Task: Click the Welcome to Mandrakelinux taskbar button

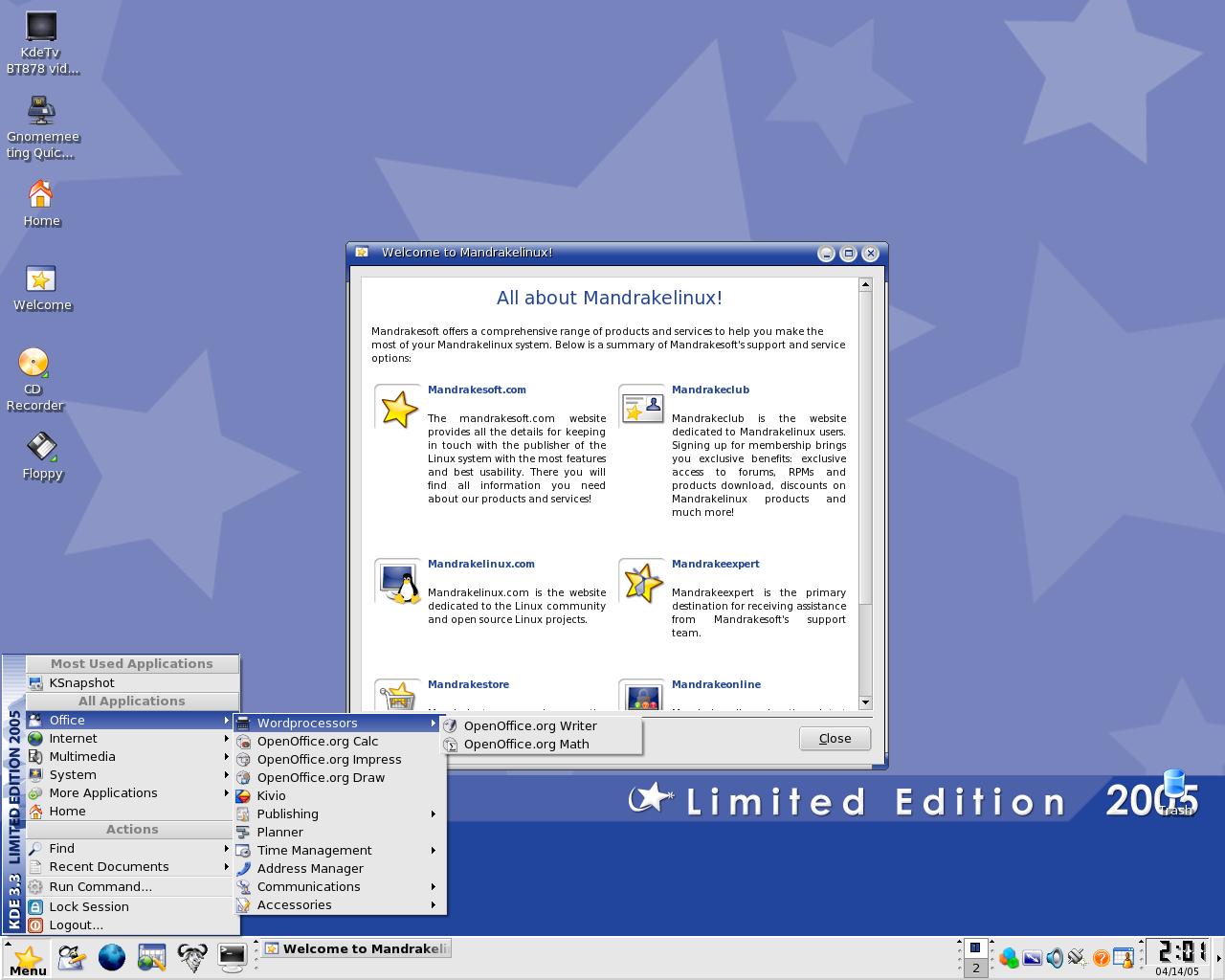Action: [x=356, y=948]
